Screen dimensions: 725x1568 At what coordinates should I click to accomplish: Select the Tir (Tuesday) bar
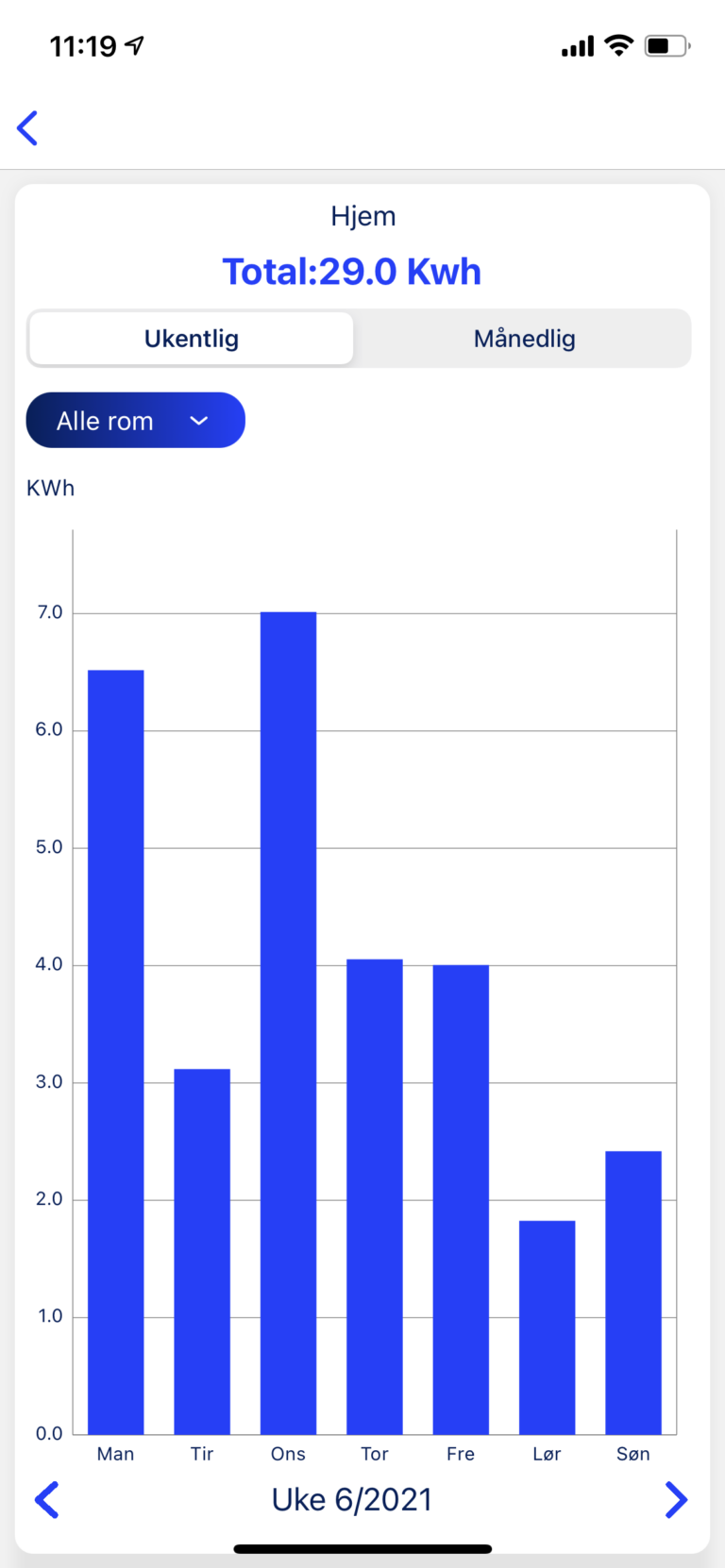coord(202,1251)
